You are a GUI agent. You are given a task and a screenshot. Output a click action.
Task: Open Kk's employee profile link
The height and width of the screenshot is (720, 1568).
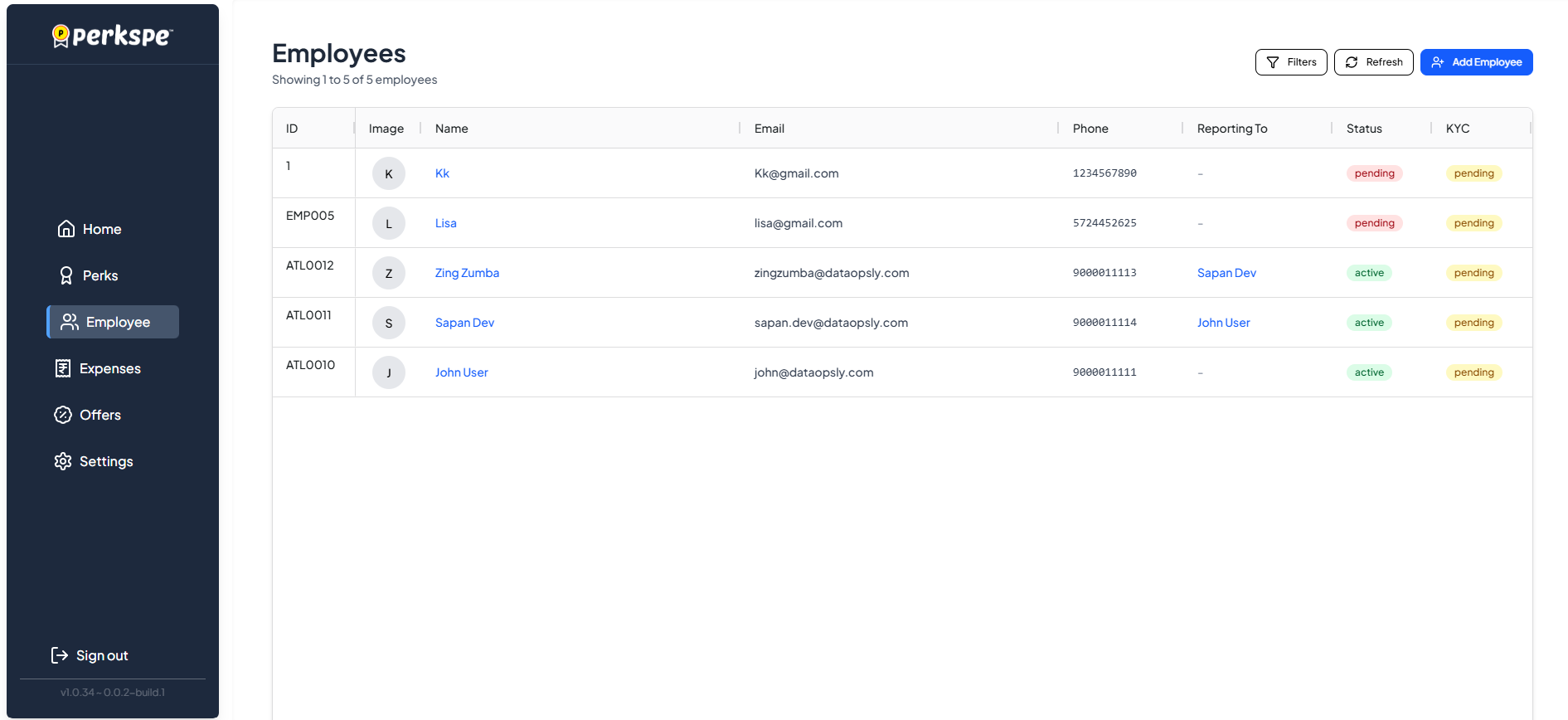click(442, 173)
